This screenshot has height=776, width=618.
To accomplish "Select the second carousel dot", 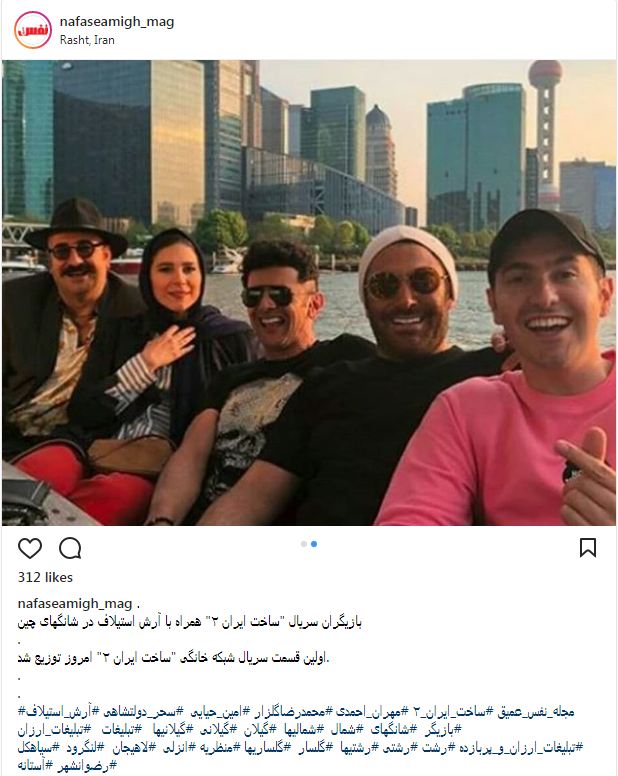I will 314,544.
